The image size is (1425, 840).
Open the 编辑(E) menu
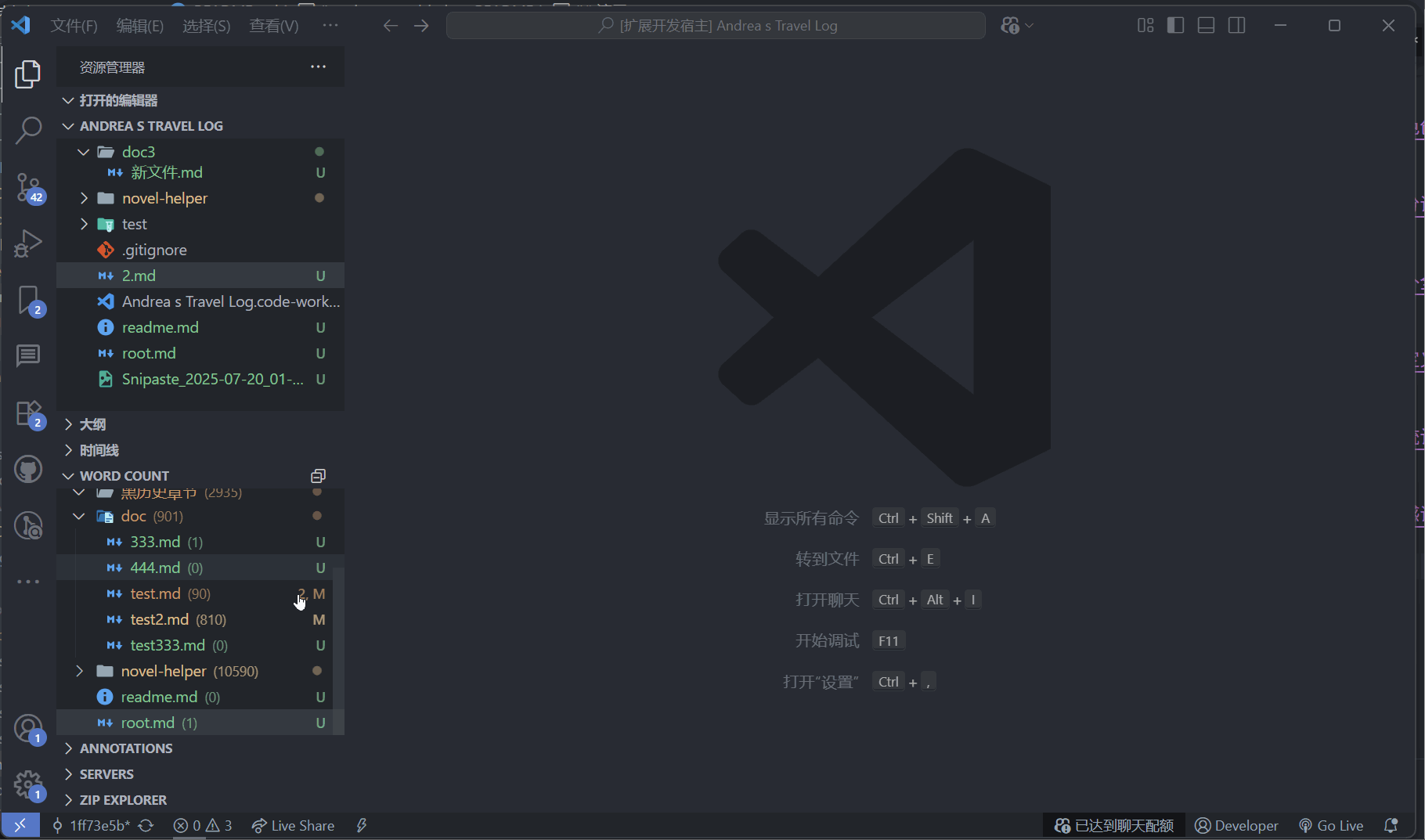point(139,26)
